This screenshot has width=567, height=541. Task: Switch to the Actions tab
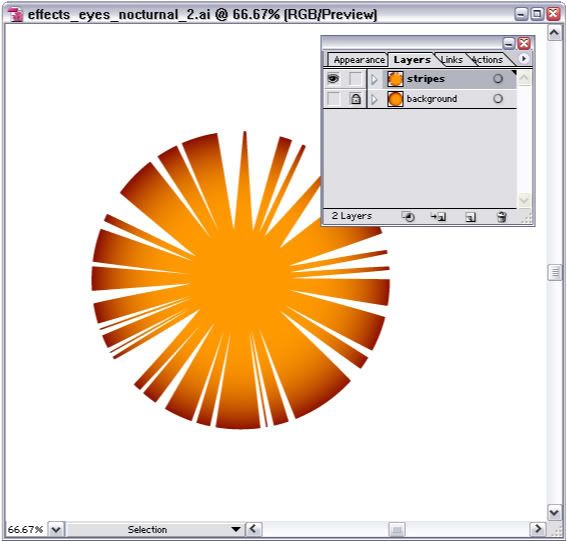pyautogui.click(x=488, y=60)
